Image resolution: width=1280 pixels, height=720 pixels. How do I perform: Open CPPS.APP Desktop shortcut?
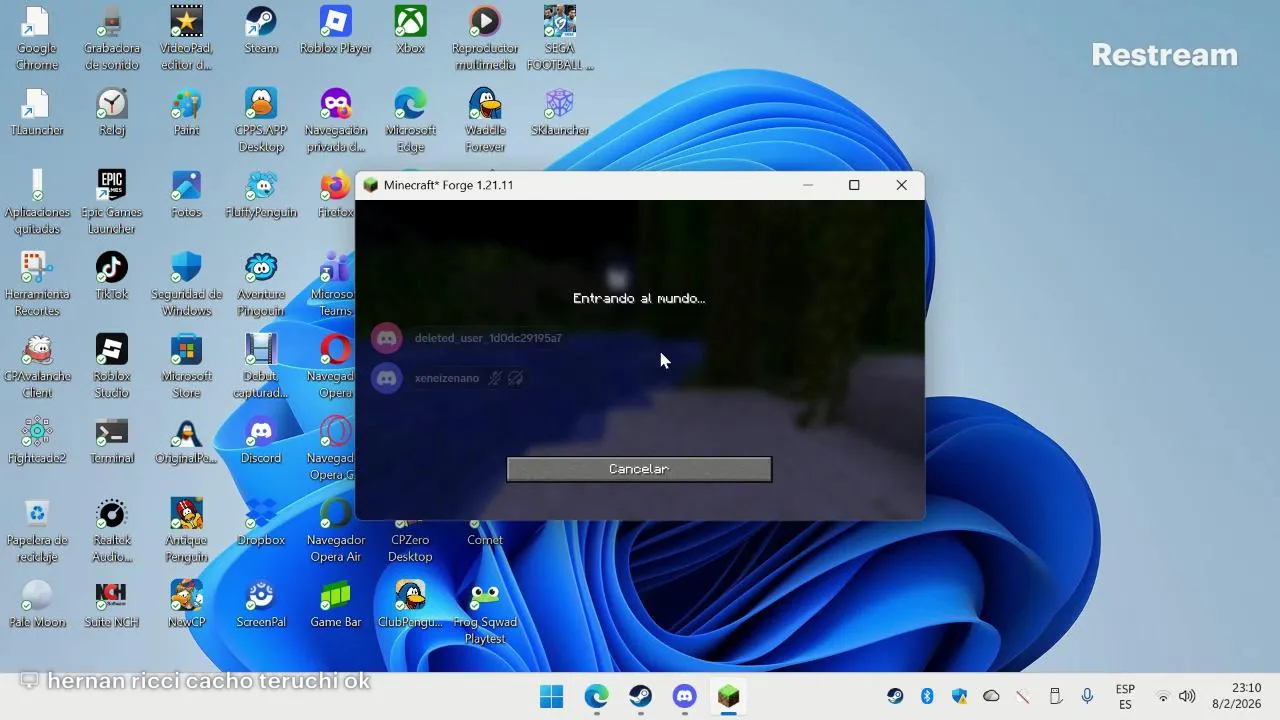(x=261, y=120)
